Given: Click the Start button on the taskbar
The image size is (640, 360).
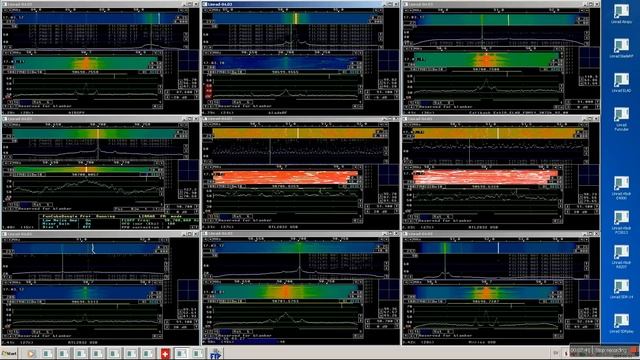Looking at the screenshot, I should click(x=9, y=353).
